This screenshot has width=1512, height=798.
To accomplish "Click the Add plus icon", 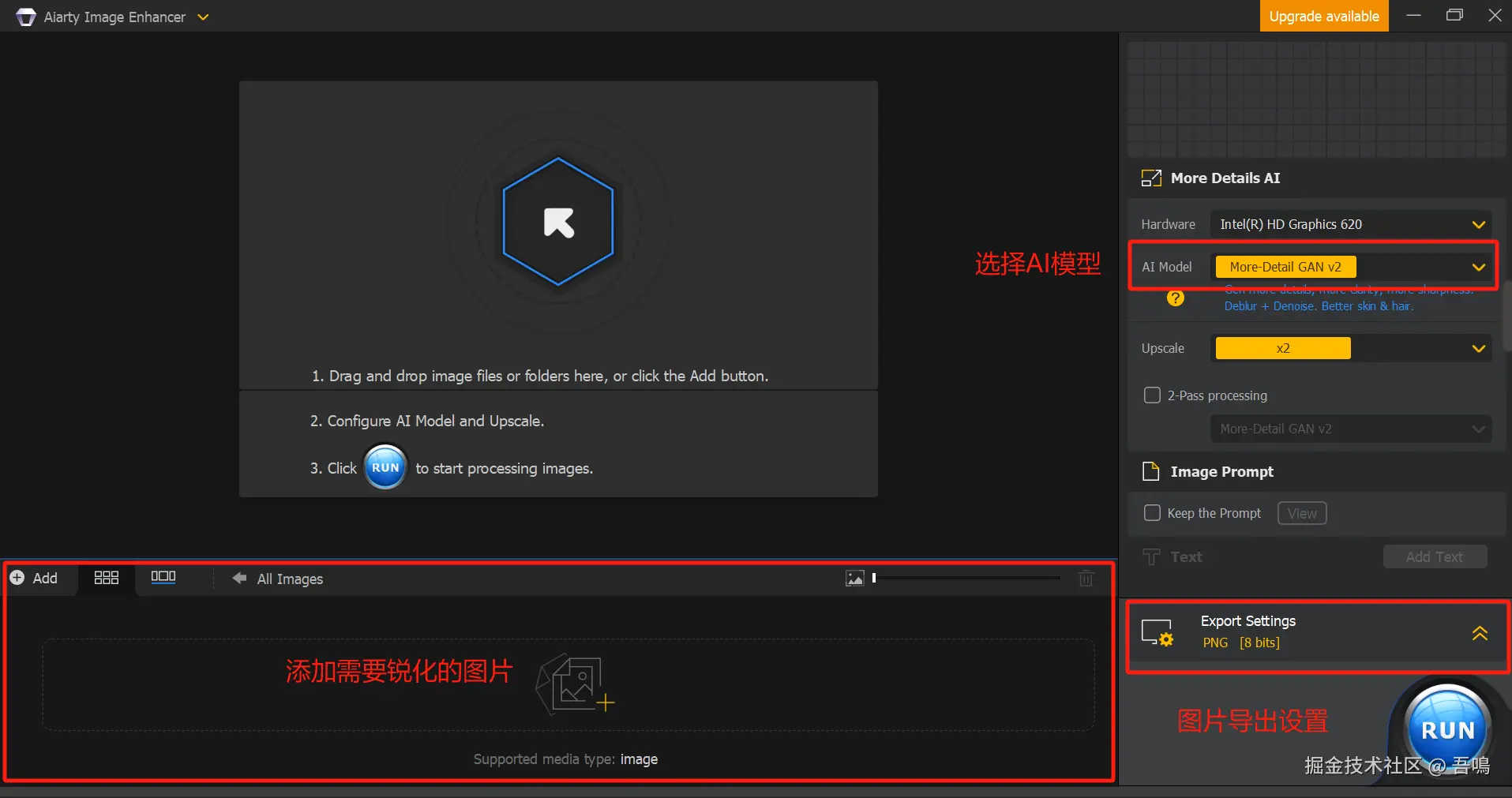I will (x=17, y=578).
